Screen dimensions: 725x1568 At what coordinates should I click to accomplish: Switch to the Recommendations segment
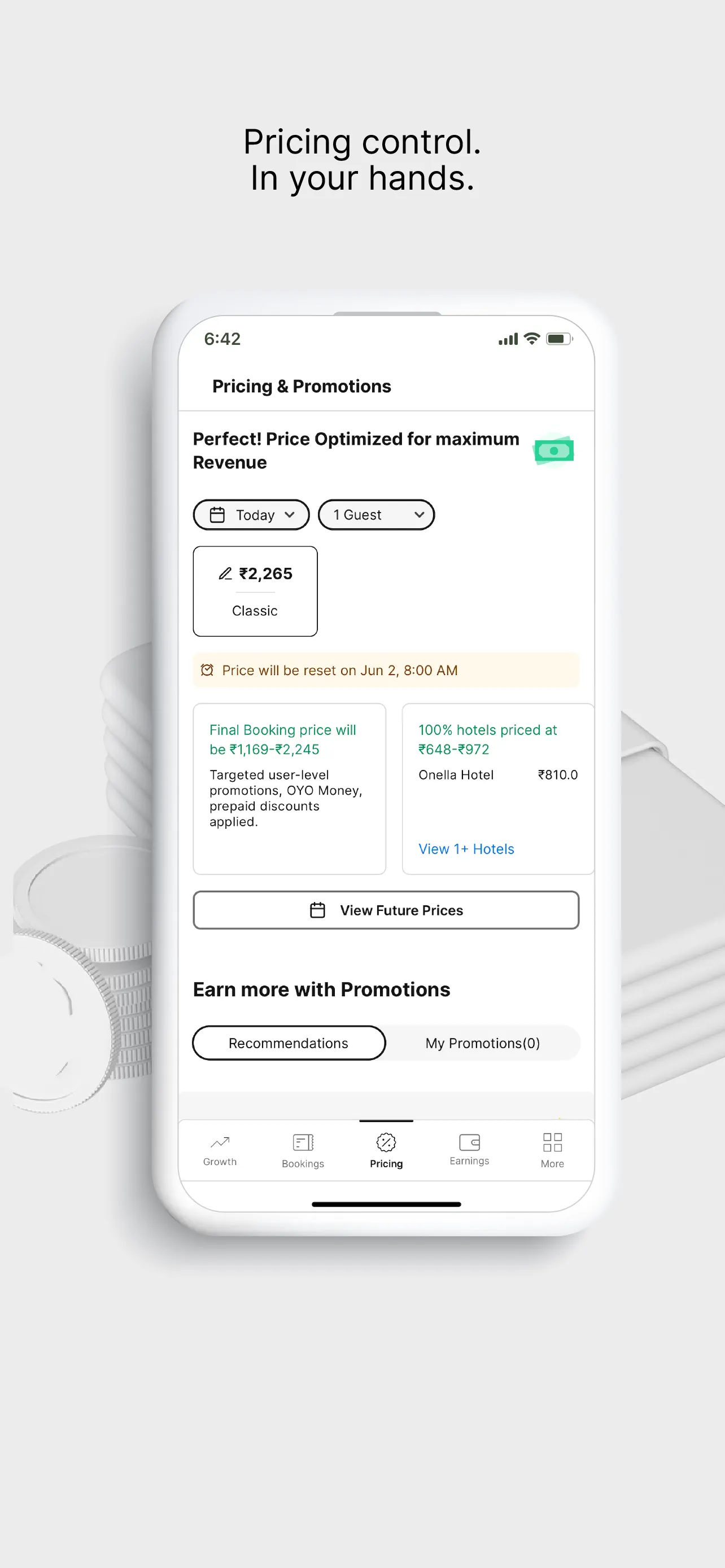[288, 1043]
